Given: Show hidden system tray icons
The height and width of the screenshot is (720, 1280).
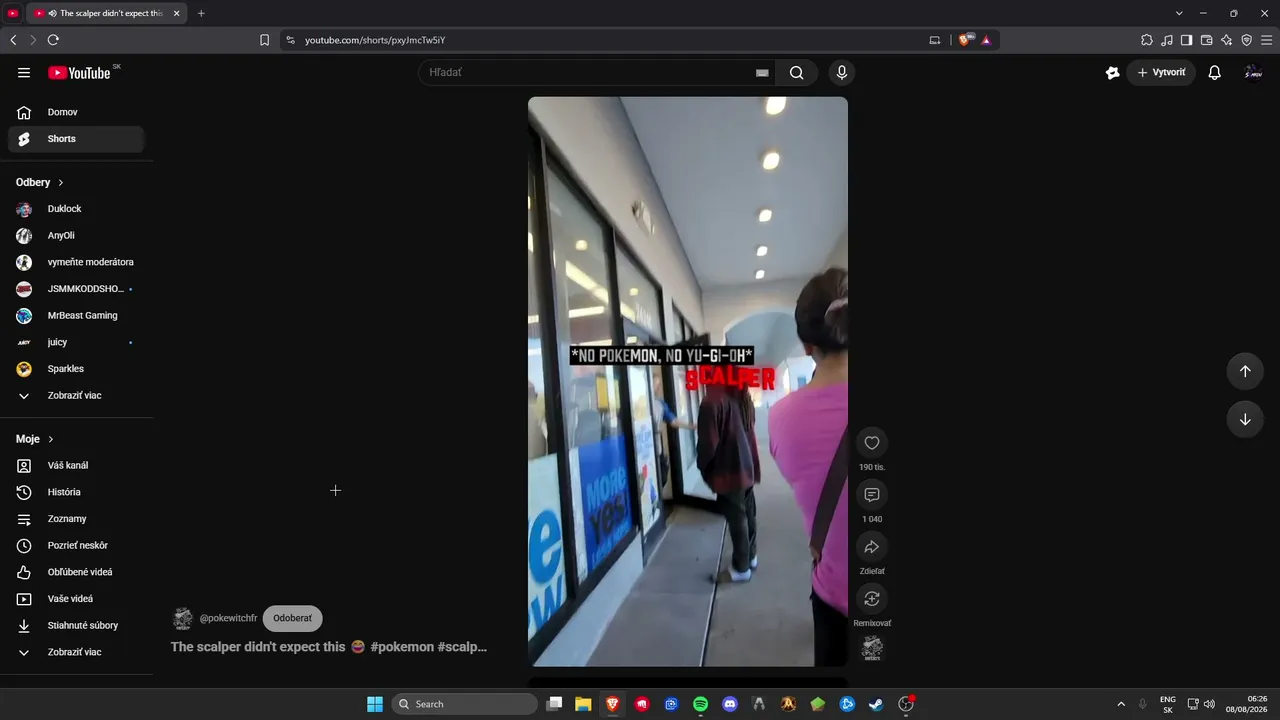Looking at the screenshot, I should 1121,704.
